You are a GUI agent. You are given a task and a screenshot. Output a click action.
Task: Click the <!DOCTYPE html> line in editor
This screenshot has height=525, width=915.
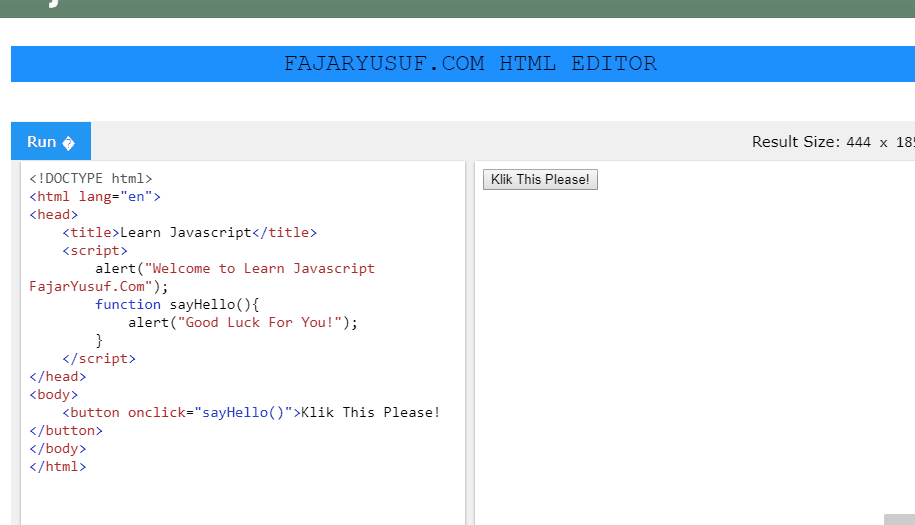pos(90,178)
